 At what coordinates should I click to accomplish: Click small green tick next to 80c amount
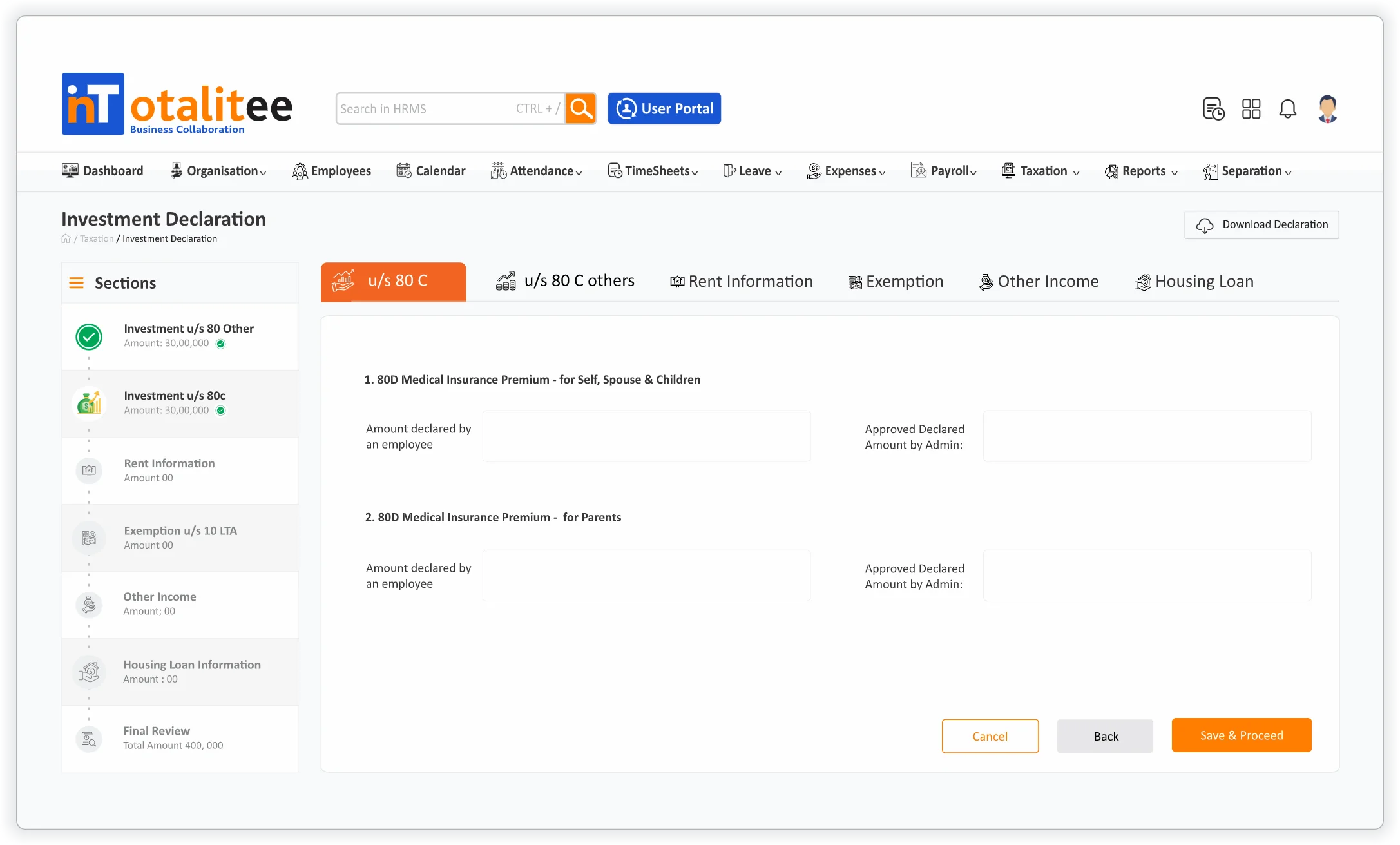pos(221,411)
